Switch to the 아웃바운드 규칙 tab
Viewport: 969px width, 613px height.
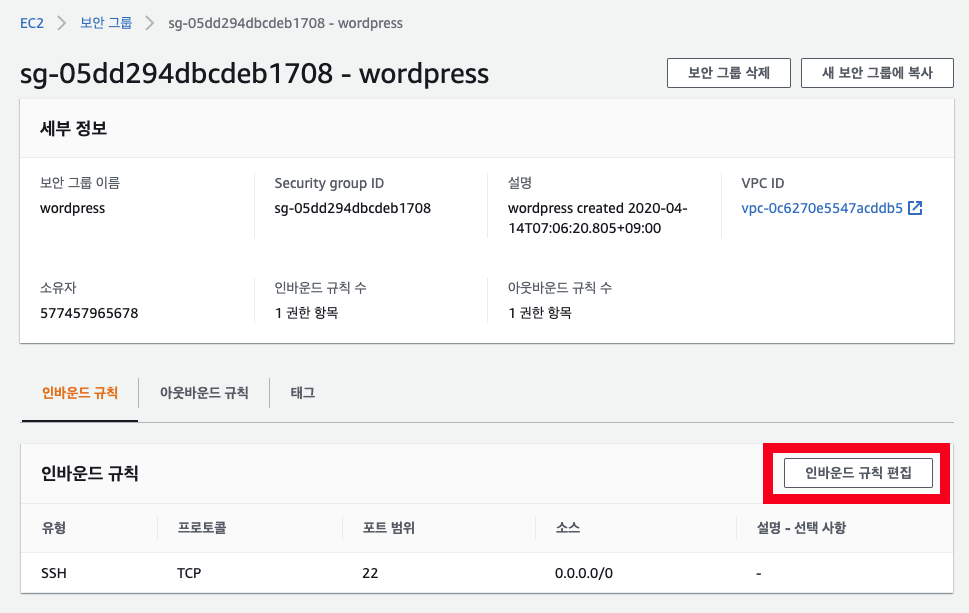point(204,393)
